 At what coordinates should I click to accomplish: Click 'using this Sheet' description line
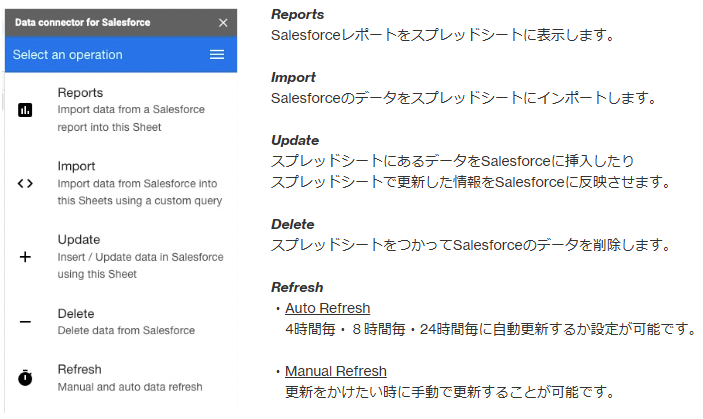[x=97, y=274]
